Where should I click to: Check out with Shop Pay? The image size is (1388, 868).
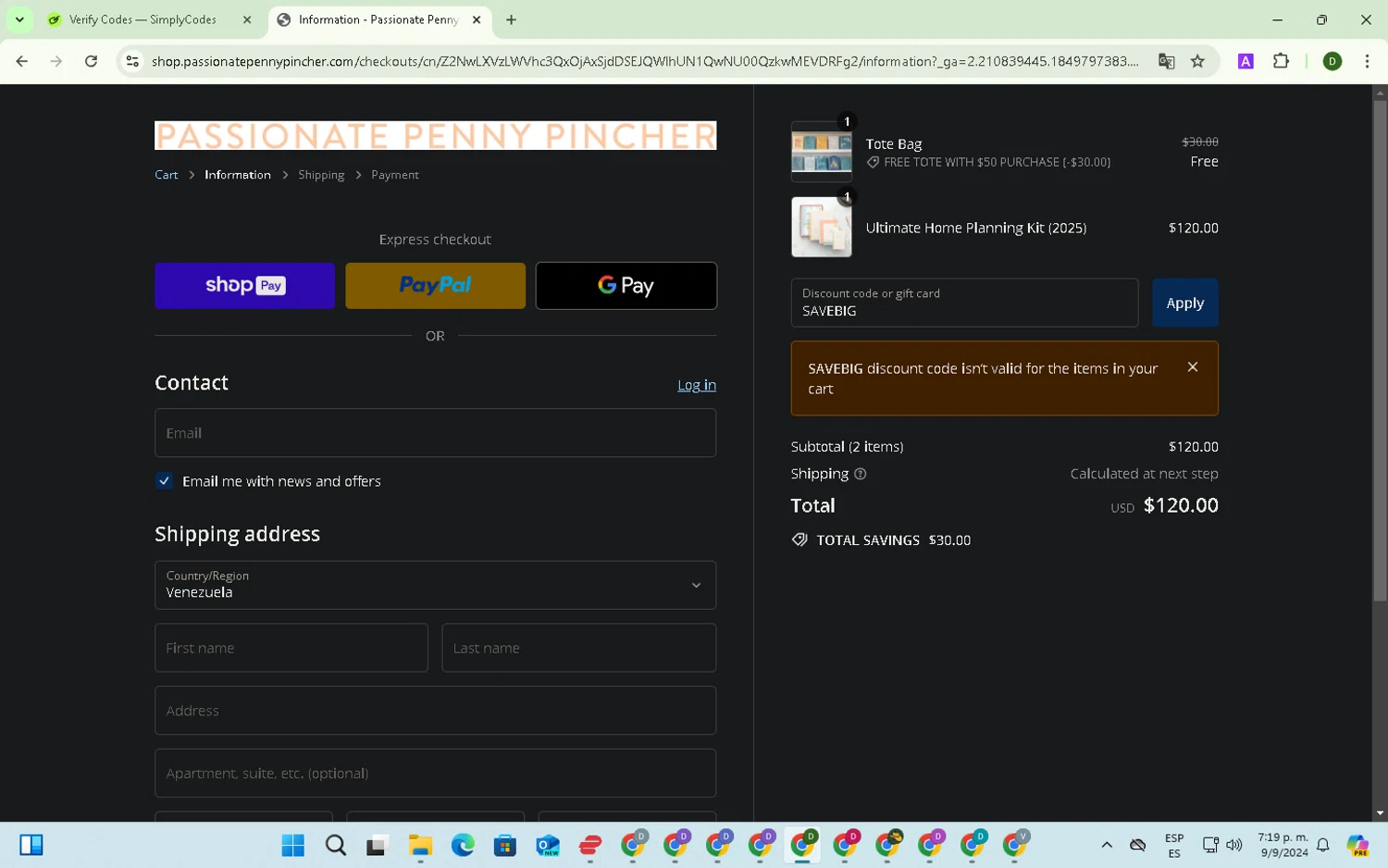[x=244, y=285]
